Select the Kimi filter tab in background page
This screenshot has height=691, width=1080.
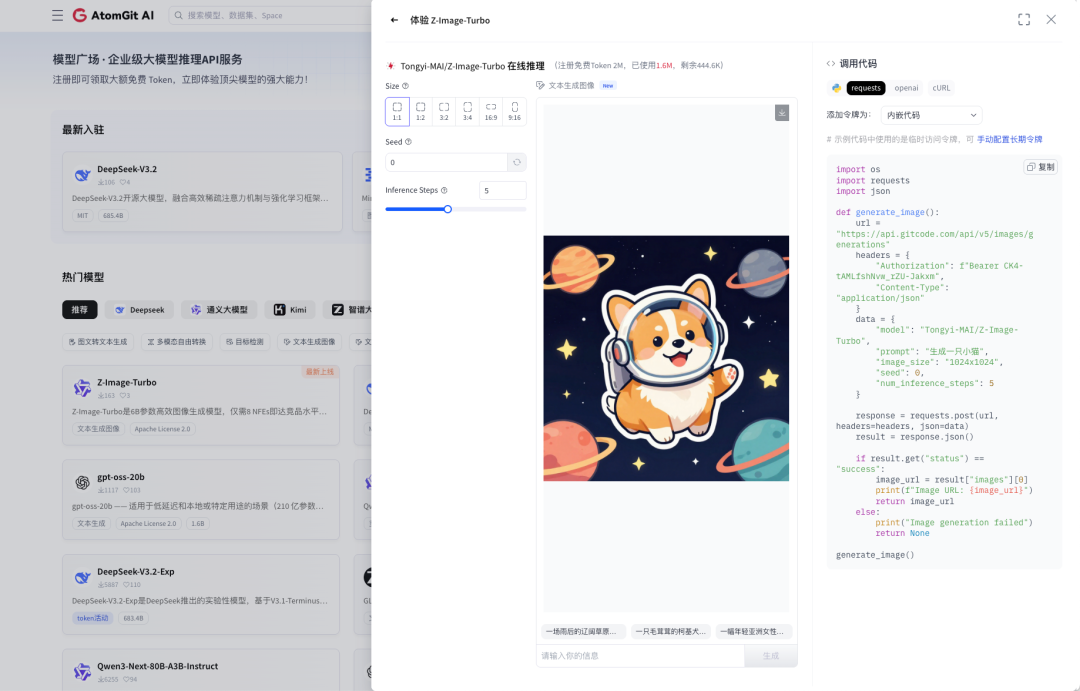(x=290, y=310)
